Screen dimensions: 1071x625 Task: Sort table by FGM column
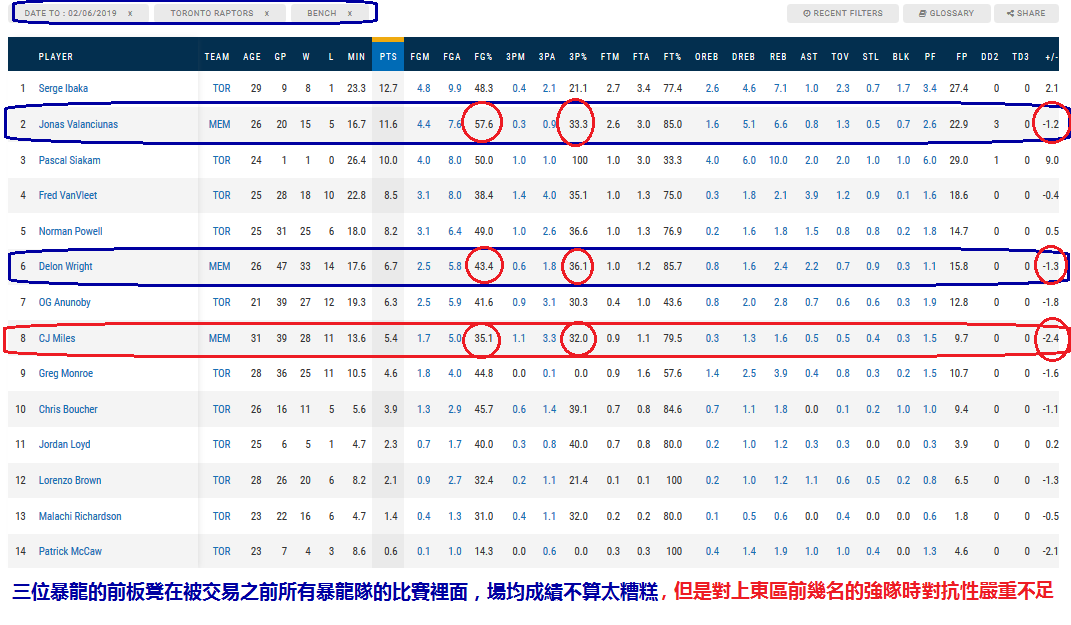419,57
